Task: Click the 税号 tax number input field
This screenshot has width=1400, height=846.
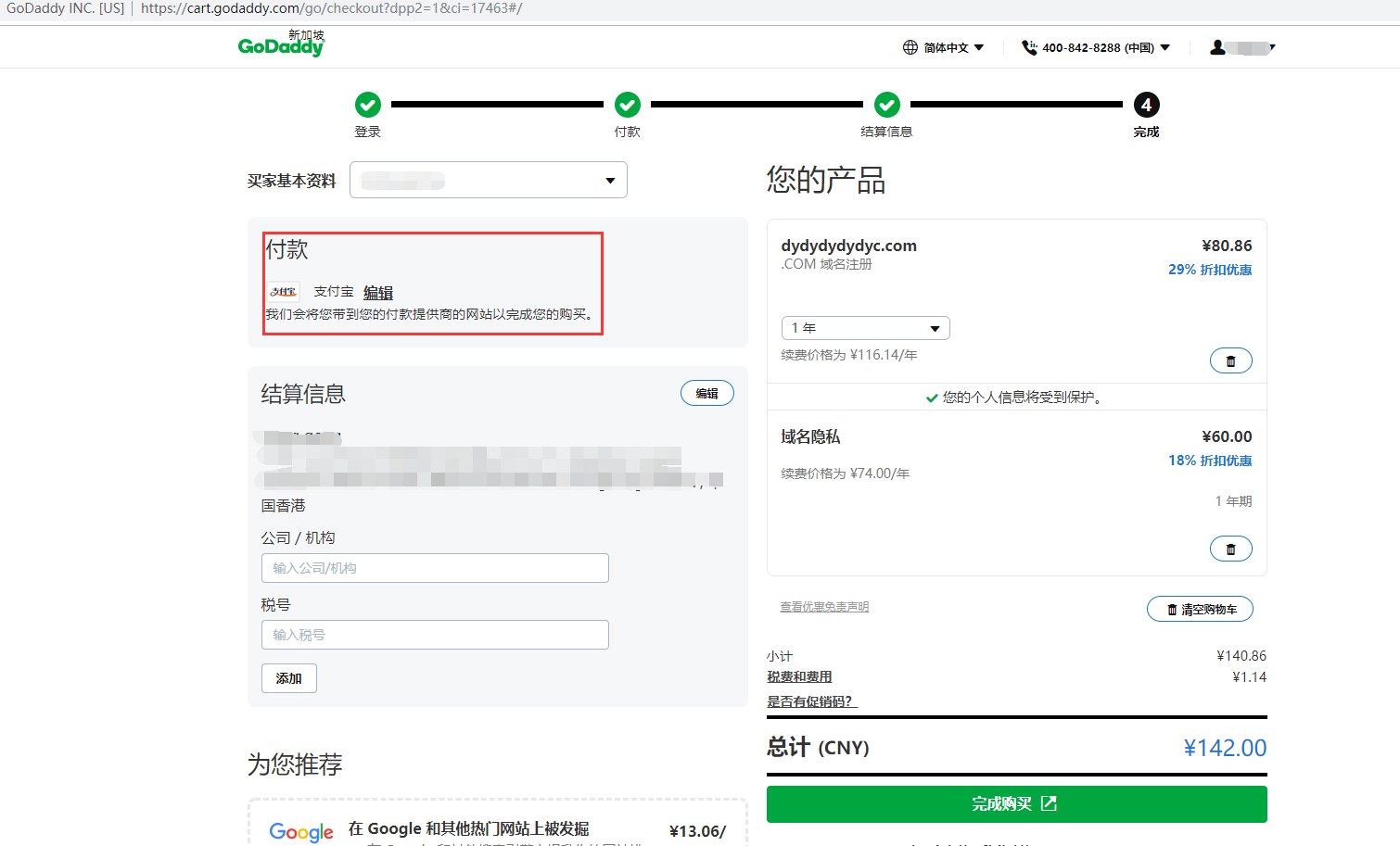Action: pyautogui.click(x=435, y=635)
